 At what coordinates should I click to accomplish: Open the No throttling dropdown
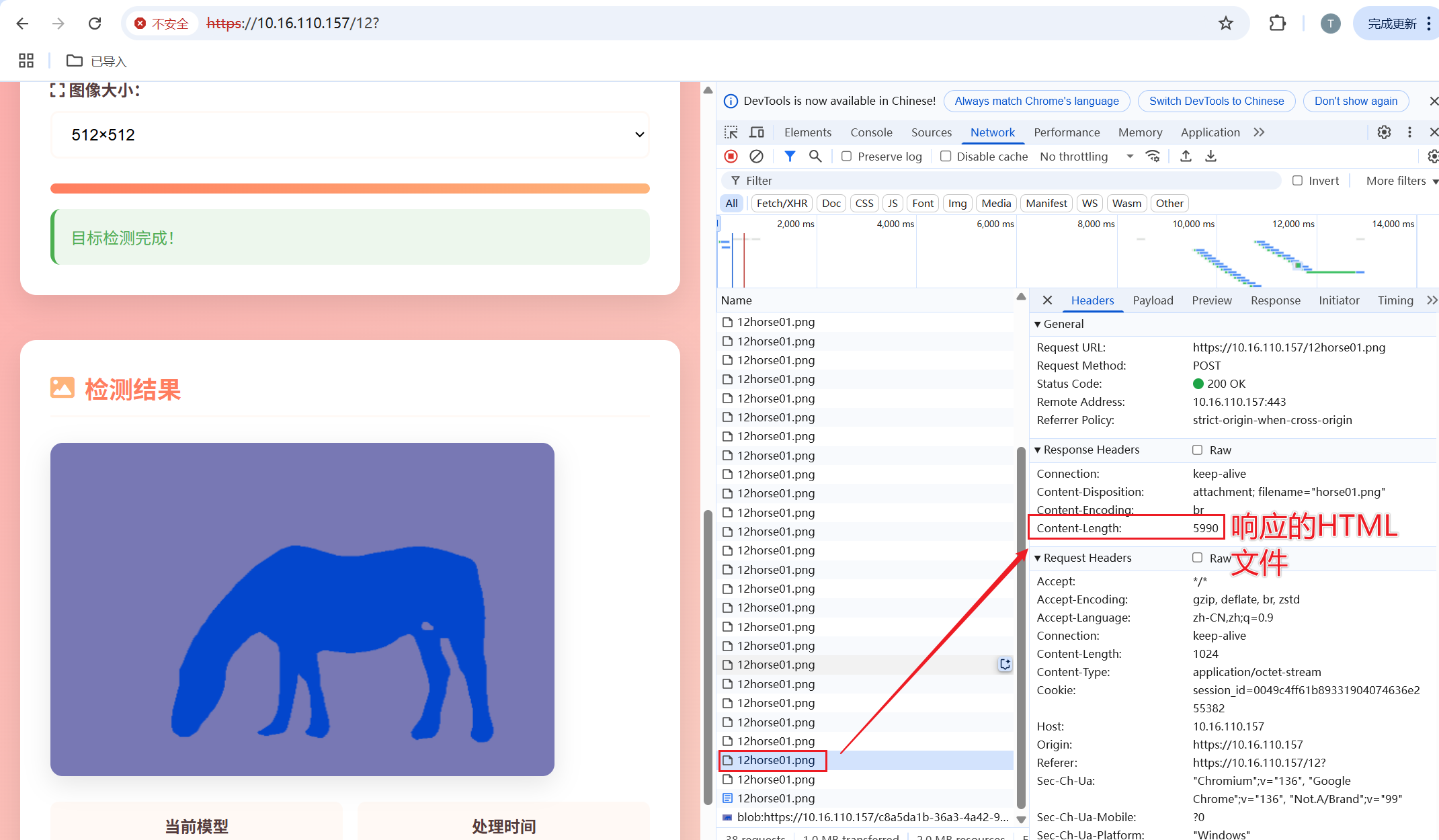[x=1085, y=157]
